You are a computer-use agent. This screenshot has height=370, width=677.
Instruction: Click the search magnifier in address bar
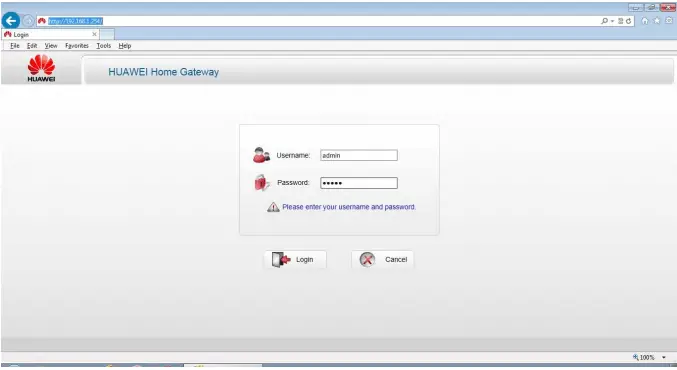tap(604, 21)
